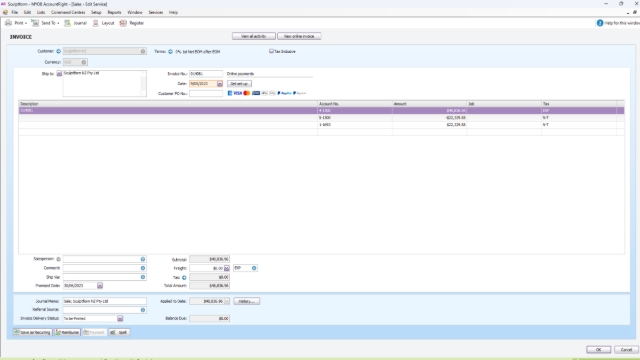The height and width of the screenshot is (360, 640).
Task: Click the Spell button
Action: tap(119, 332)
